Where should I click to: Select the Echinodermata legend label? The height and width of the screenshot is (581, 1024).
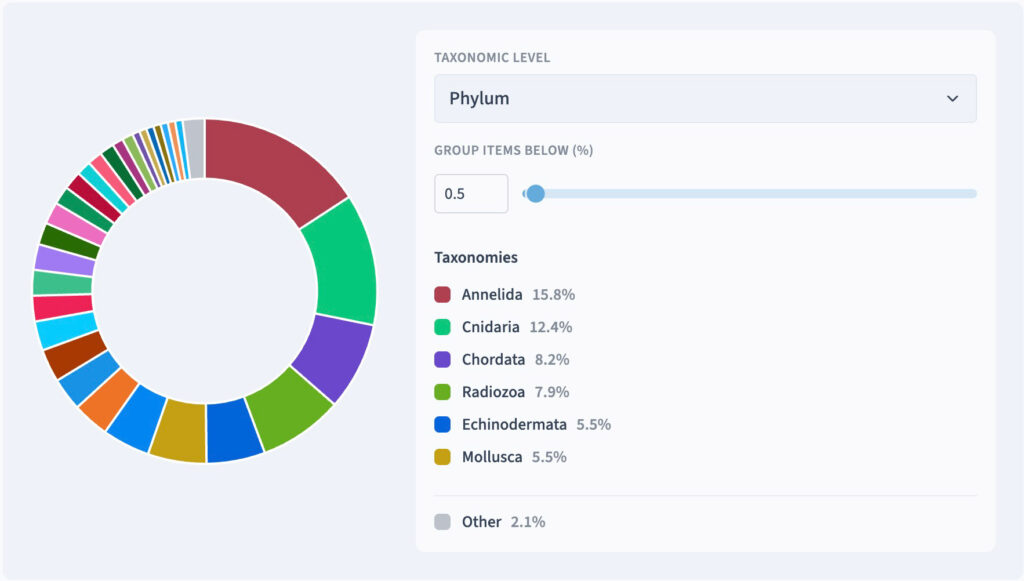[x=514, y=425]
